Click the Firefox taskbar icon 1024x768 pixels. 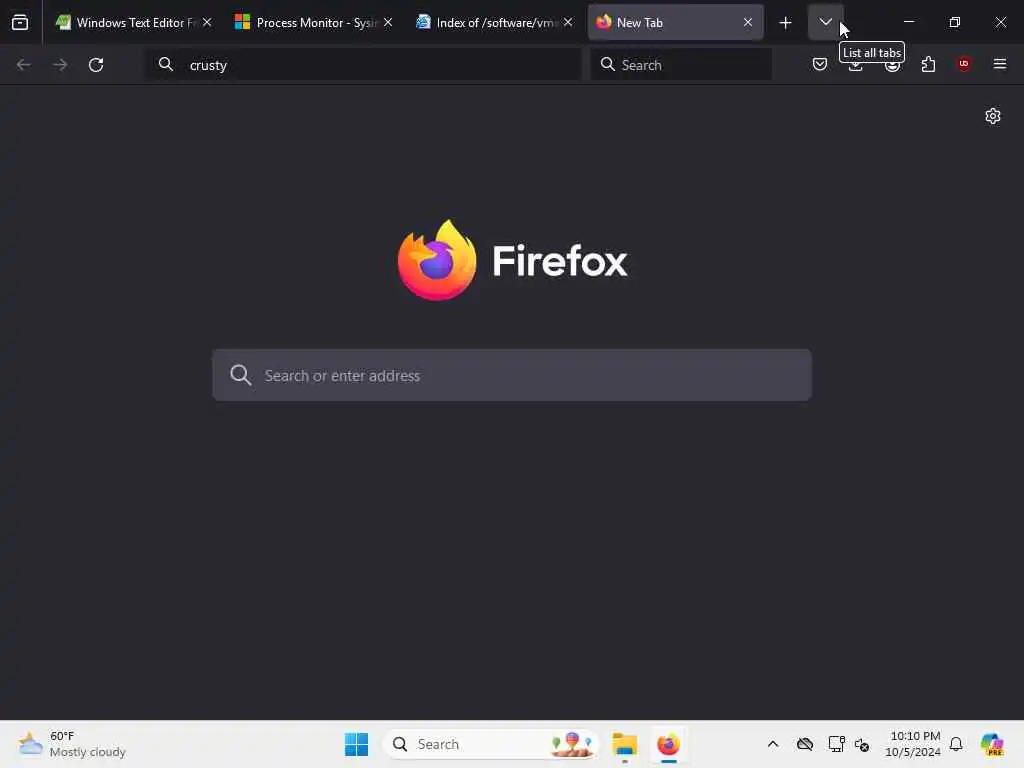tap(668, 744)
